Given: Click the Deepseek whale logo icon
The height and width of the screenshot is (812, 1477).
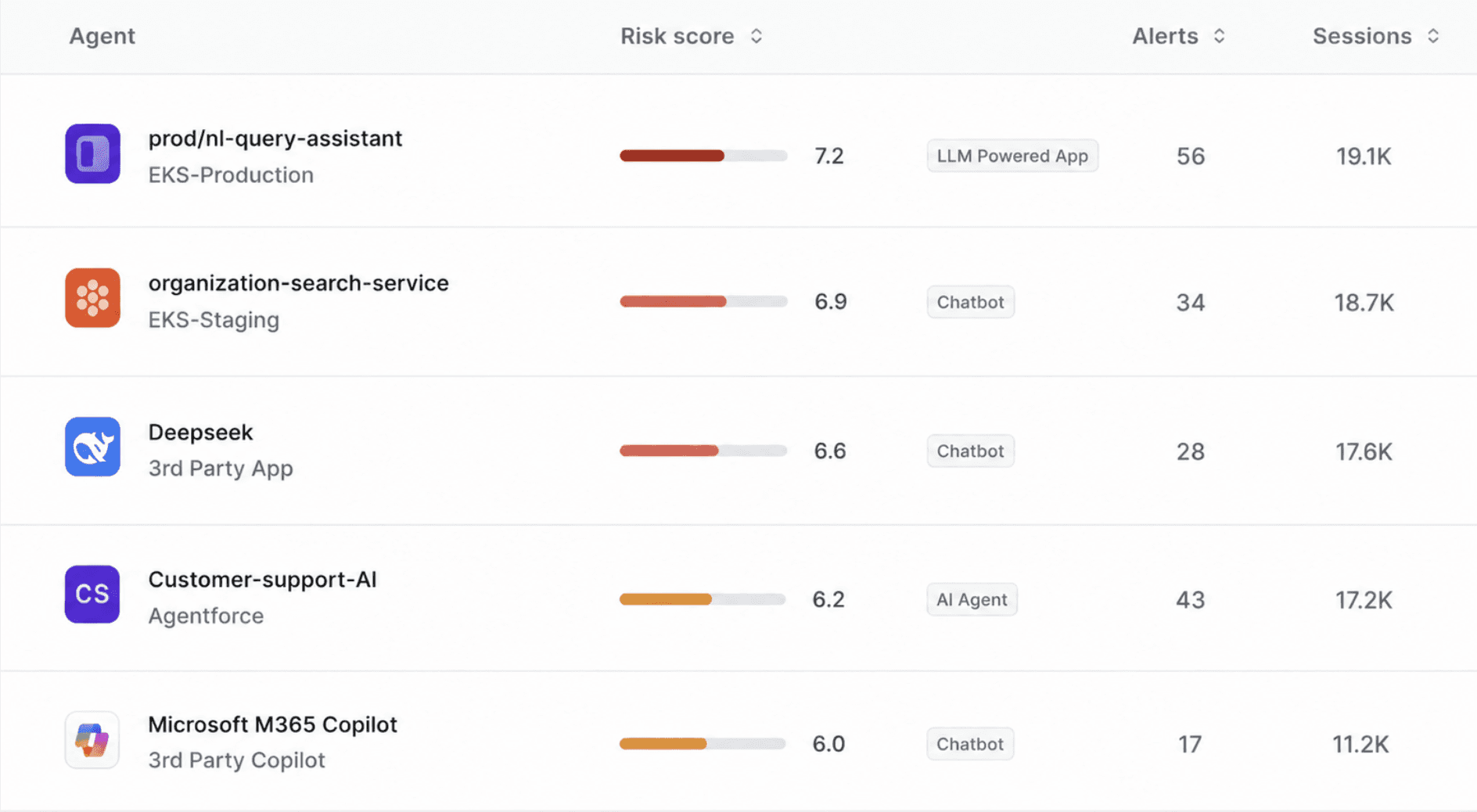Looking at the screenshot, I should (x=92, y=447).
